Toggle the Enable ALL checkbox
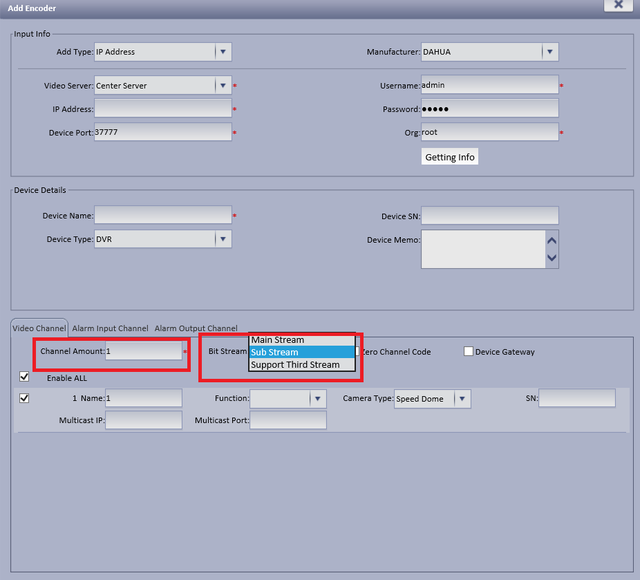Screen dimensions: 640x580 [24, 377]
